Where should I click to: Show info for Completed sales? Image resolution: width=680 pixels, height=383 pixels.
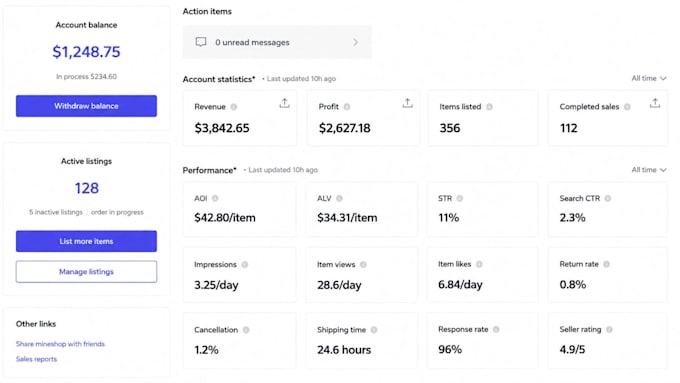pyautogui.click(x=627, y=107)
